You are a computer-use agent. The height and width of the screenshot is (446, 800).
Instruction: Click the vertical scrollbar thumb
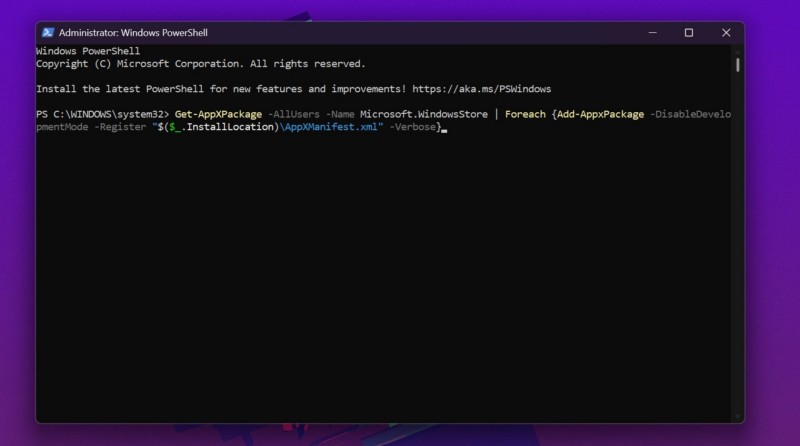tap(738, 65)
